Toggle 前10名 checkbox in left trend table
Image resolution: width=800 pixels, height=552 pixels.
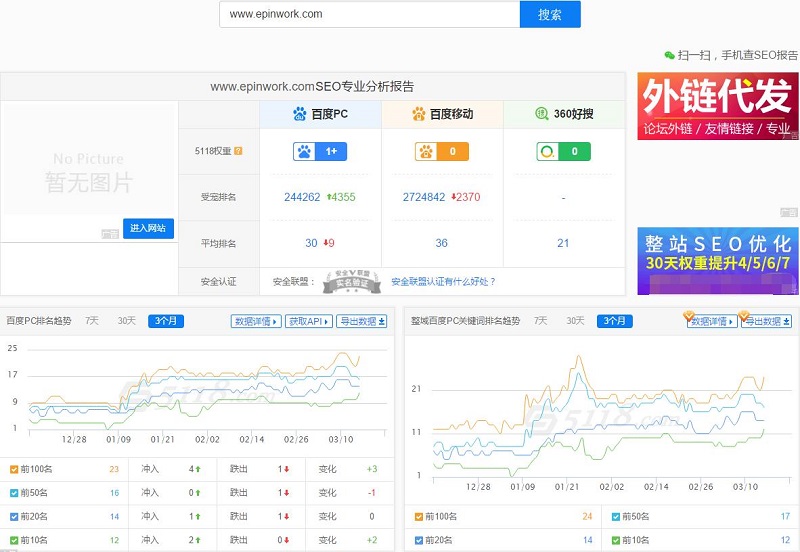tap(14, 540)
